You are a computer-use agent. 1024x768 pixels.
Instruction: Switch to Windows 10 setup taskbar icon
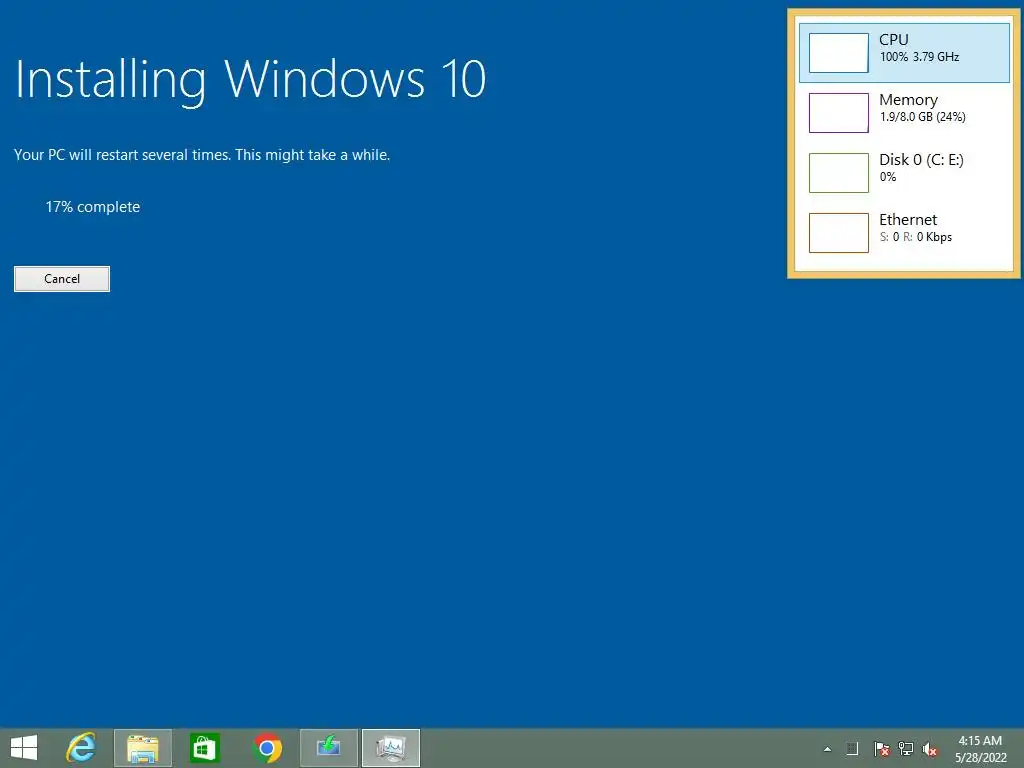click(328, 748)
